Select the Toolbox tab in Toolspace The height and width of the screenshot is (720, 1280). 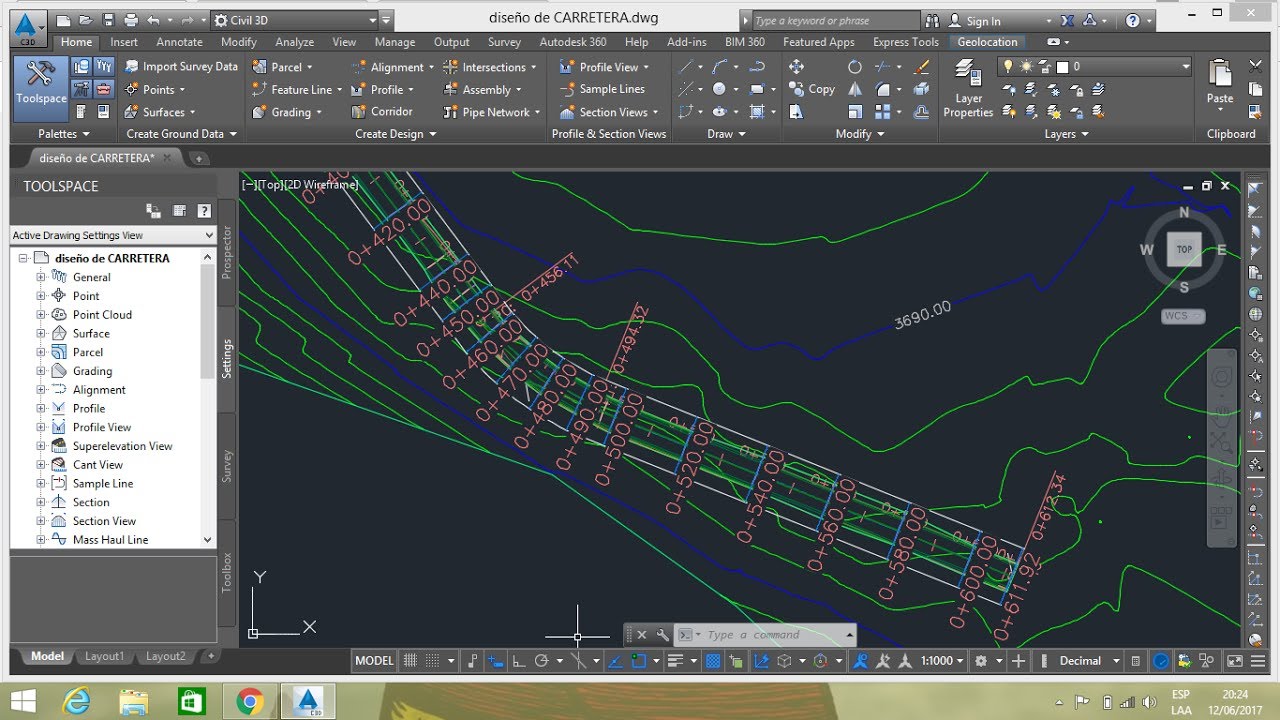pyautogui.click(x=227, y=572)
